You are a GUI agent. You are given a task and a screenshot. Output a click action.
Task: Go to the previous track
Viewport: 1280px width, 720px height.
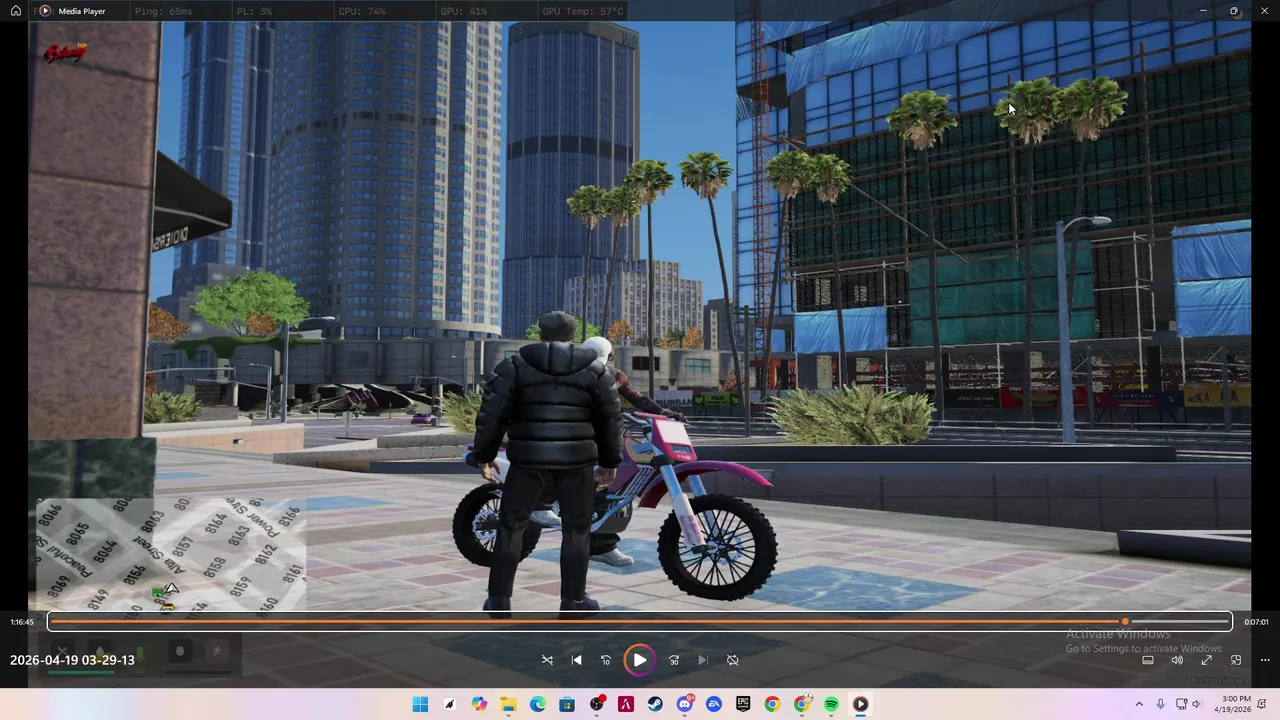pyautogui.click(x=576, y=660)
